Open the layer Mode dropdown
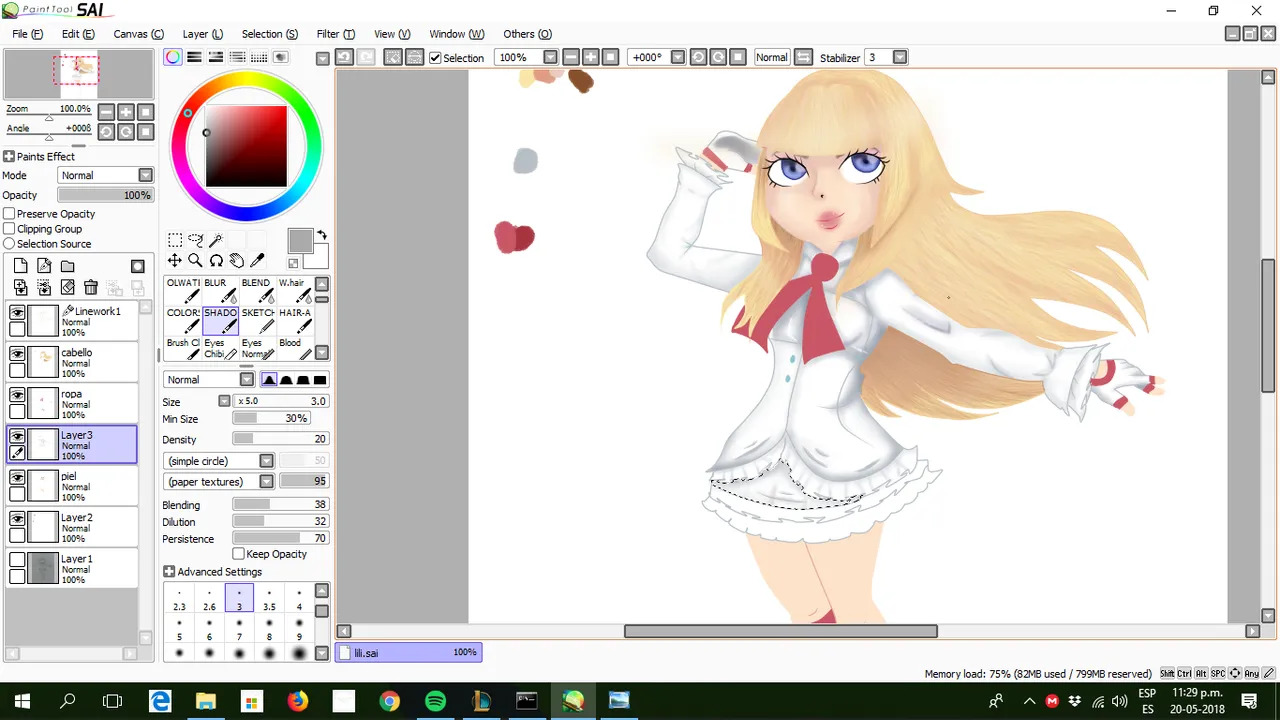The height and width of the screenshot is (720, 1280). click(x=145, y=176)
